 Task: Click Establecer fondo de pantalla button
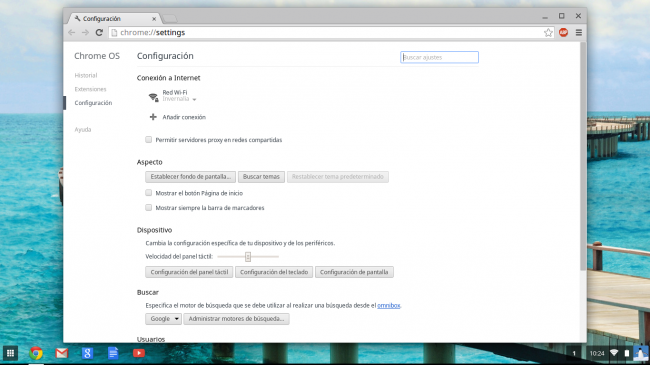coord(190,177)
